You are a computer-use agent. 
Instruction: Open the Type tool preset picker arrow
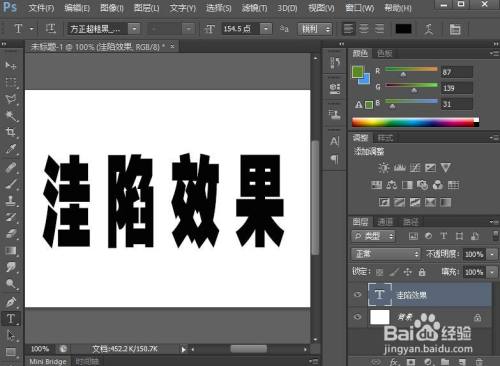pyautogui.click(x=32, y=29)
